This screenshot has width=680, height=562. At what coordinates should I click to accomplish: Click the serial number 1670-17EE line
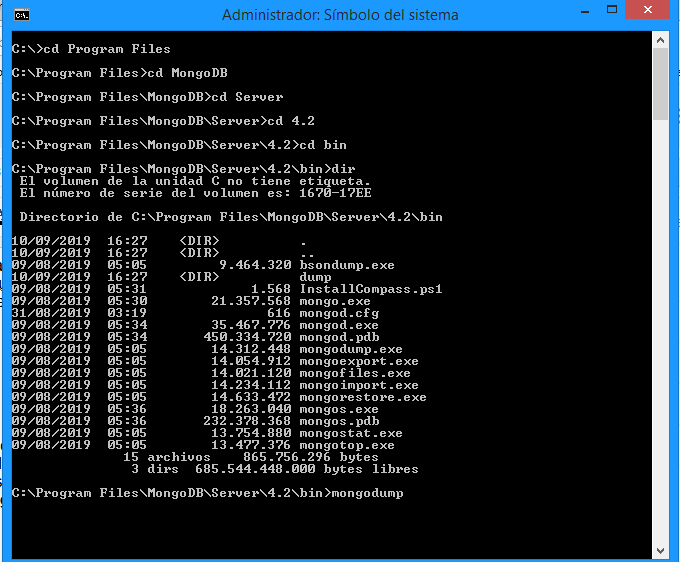point(195,193)
